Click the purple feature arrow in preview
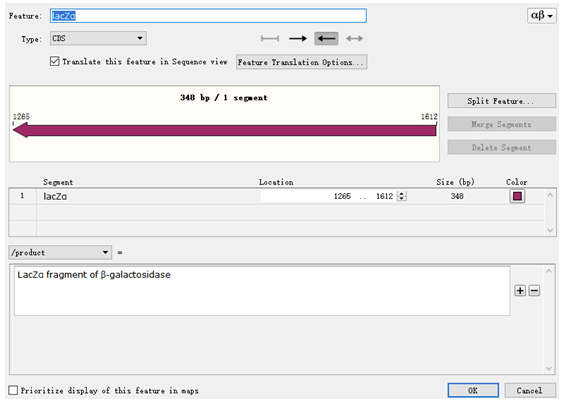This screenshot has height=400, width=562. pos(224,130)
